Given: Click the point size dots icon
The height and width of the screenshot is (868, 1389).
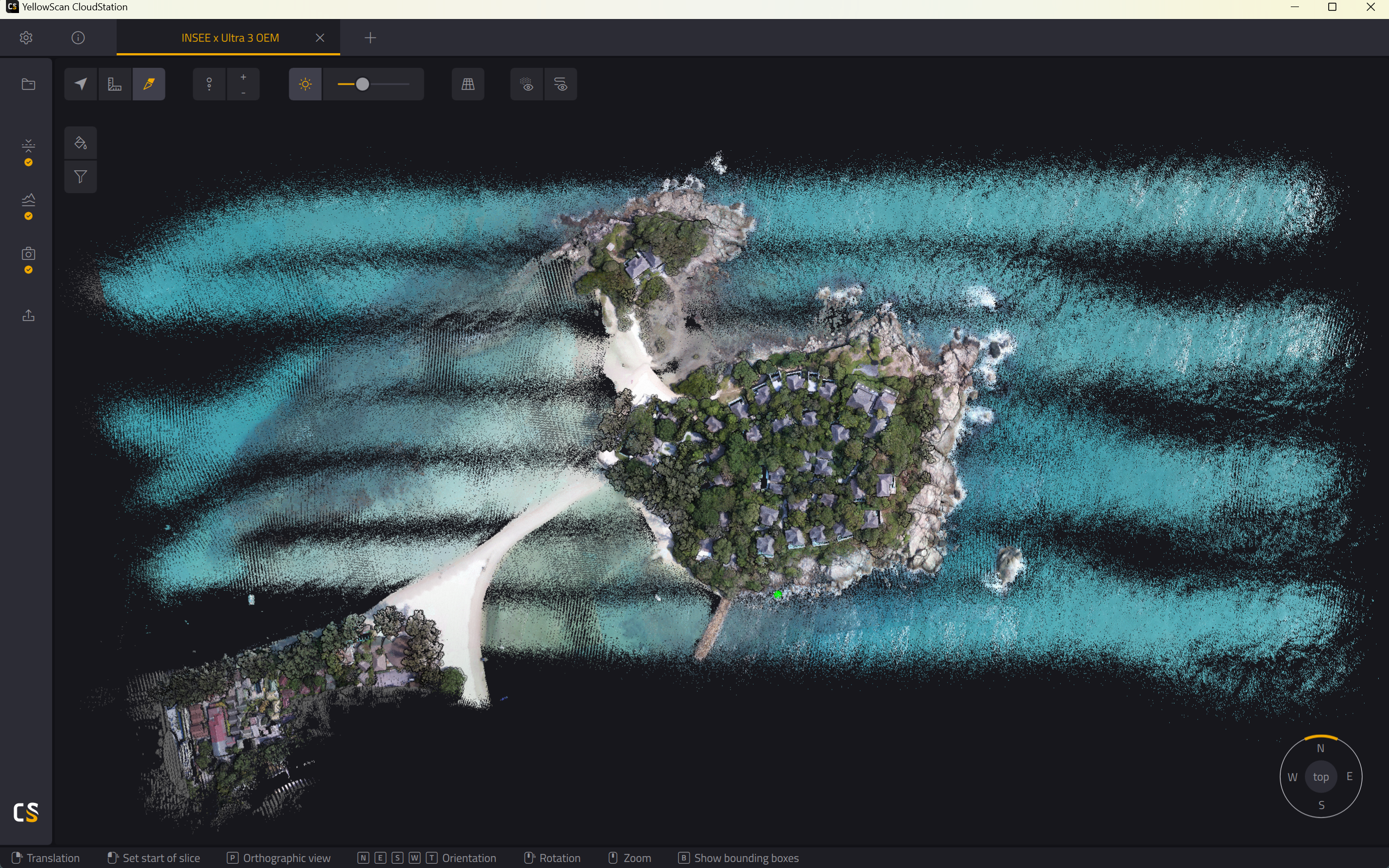Looking at the screenshot, I should click(209, 85).
